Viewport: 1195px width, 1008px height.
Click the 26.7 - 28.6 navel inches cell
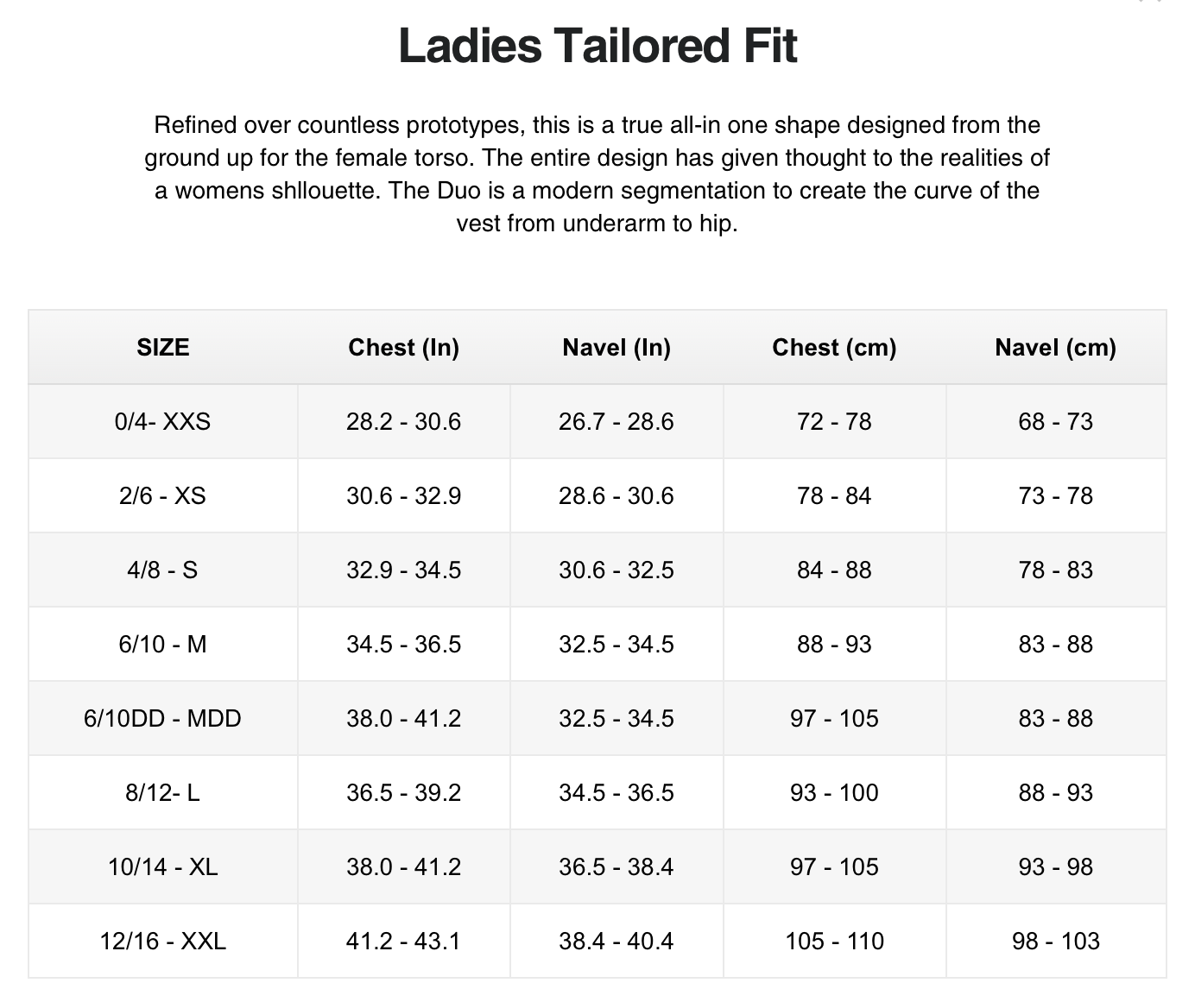point(616,421)
